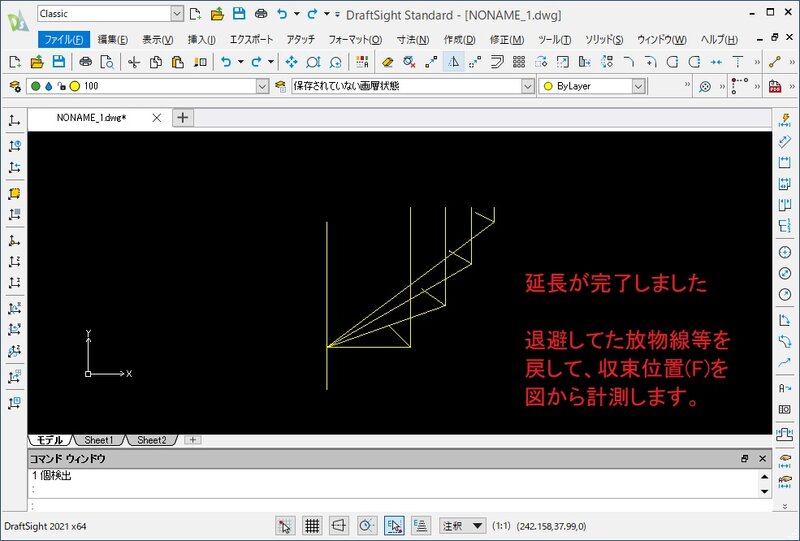Image resolution: width=800 pixels, height=541 pixels.
Task: Expand the modify toolbar overflow chevron
Action: point(757,62)
